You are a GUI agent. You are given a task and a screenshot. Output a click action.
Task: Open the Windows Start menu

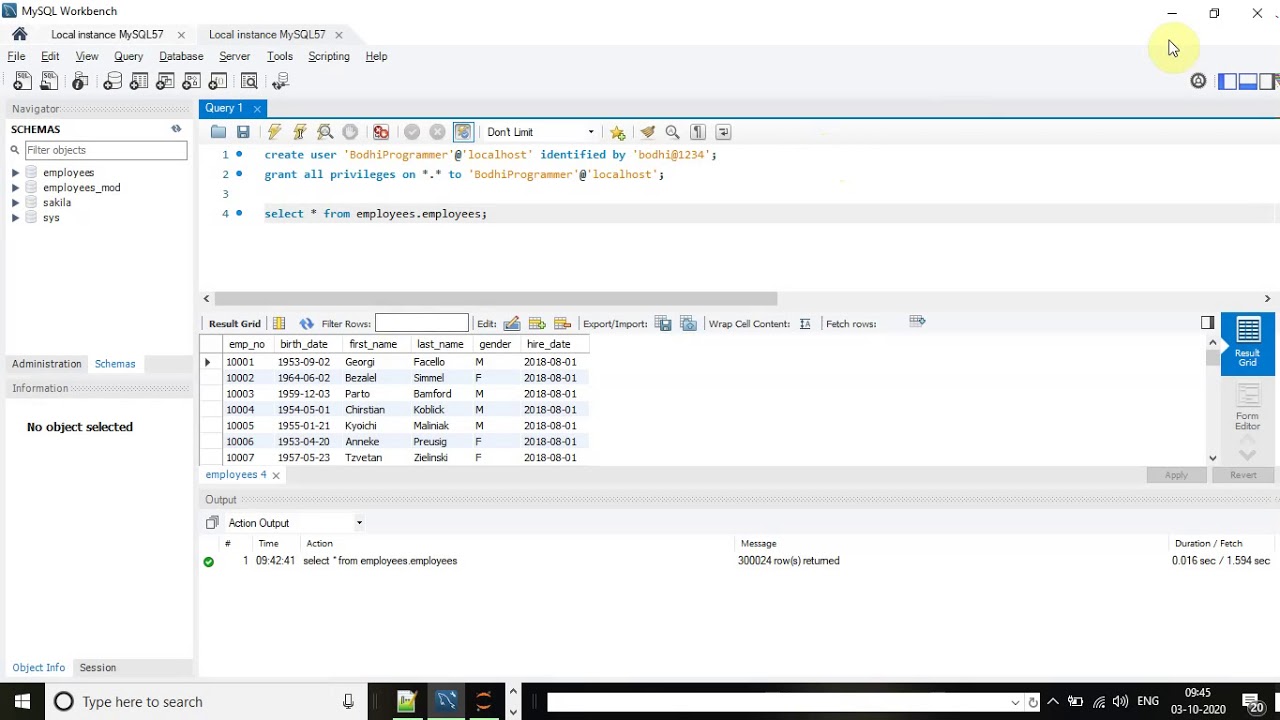22,702
